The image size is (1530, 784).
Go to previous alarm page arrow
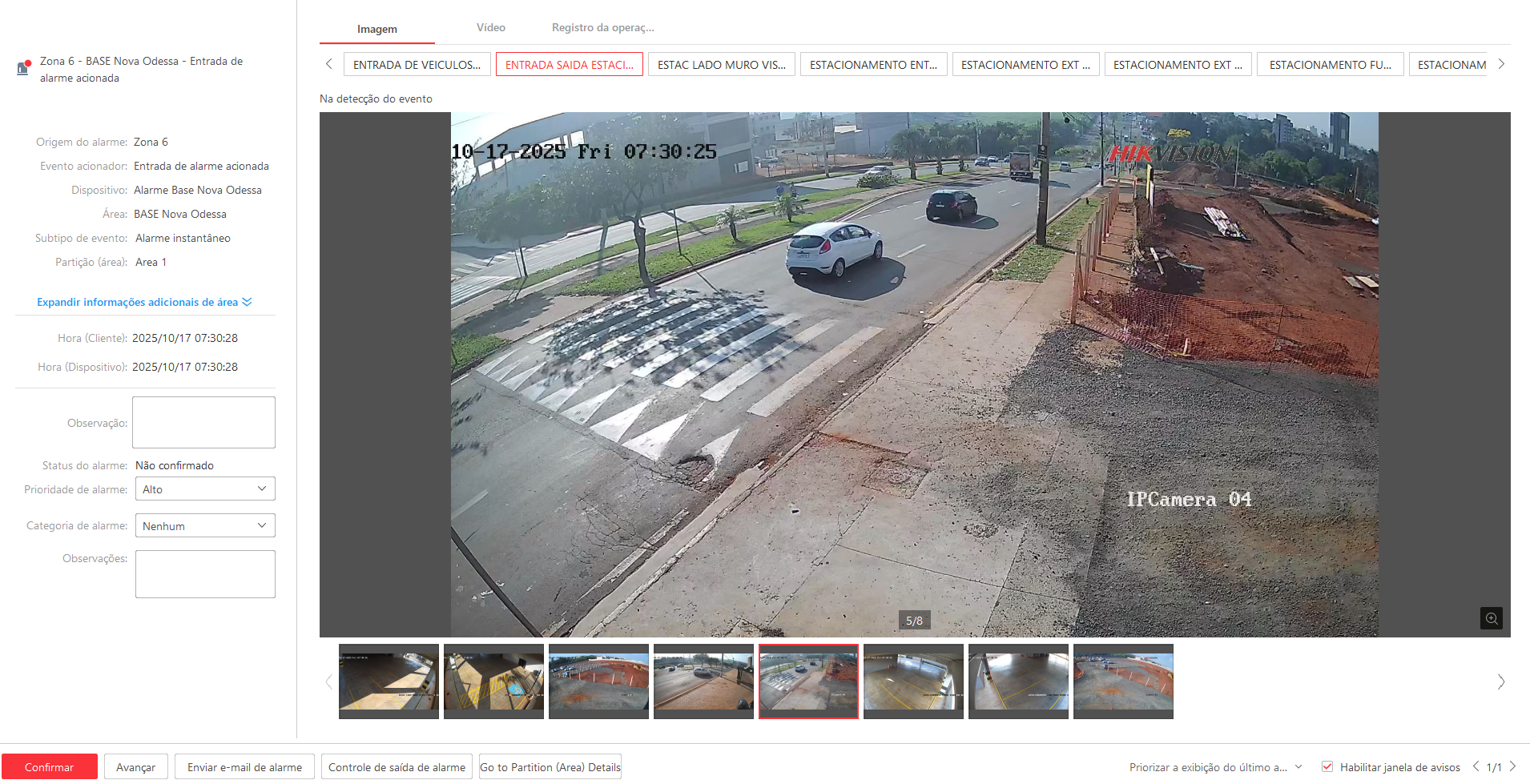click(x=1476, y=766)
